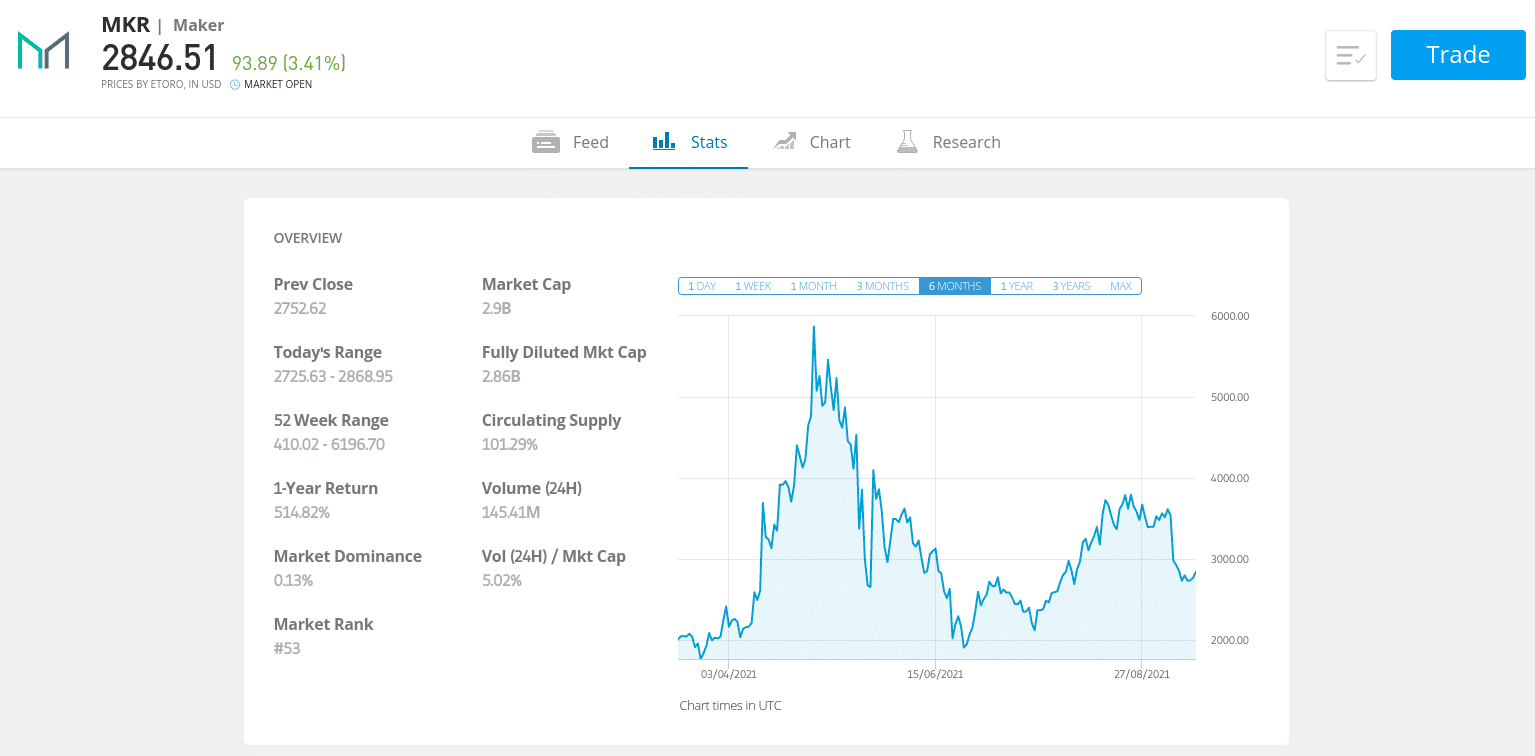Click the 15/06/2021 date axis label

point(935,674)
